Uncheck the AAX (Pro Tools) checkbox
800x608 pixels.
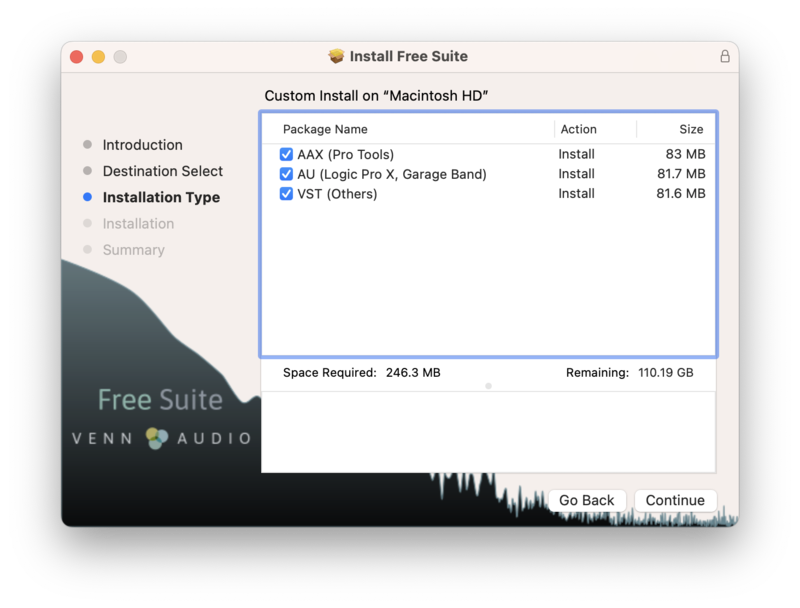[x=287, y=155]
